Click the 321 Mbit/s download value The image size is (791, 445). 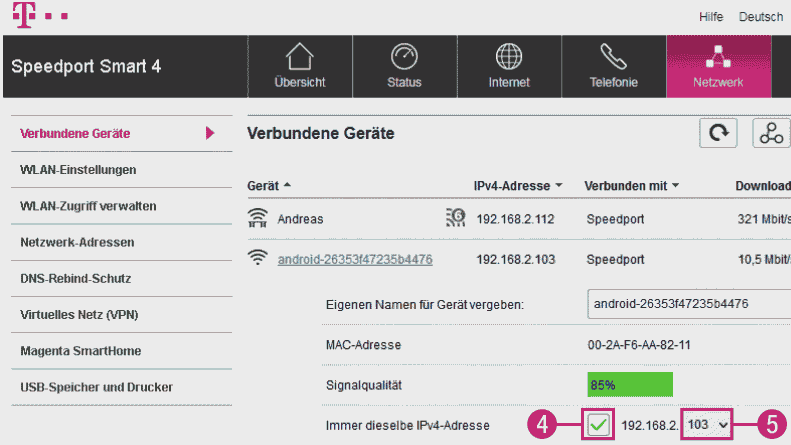click(x=764, y=219)
